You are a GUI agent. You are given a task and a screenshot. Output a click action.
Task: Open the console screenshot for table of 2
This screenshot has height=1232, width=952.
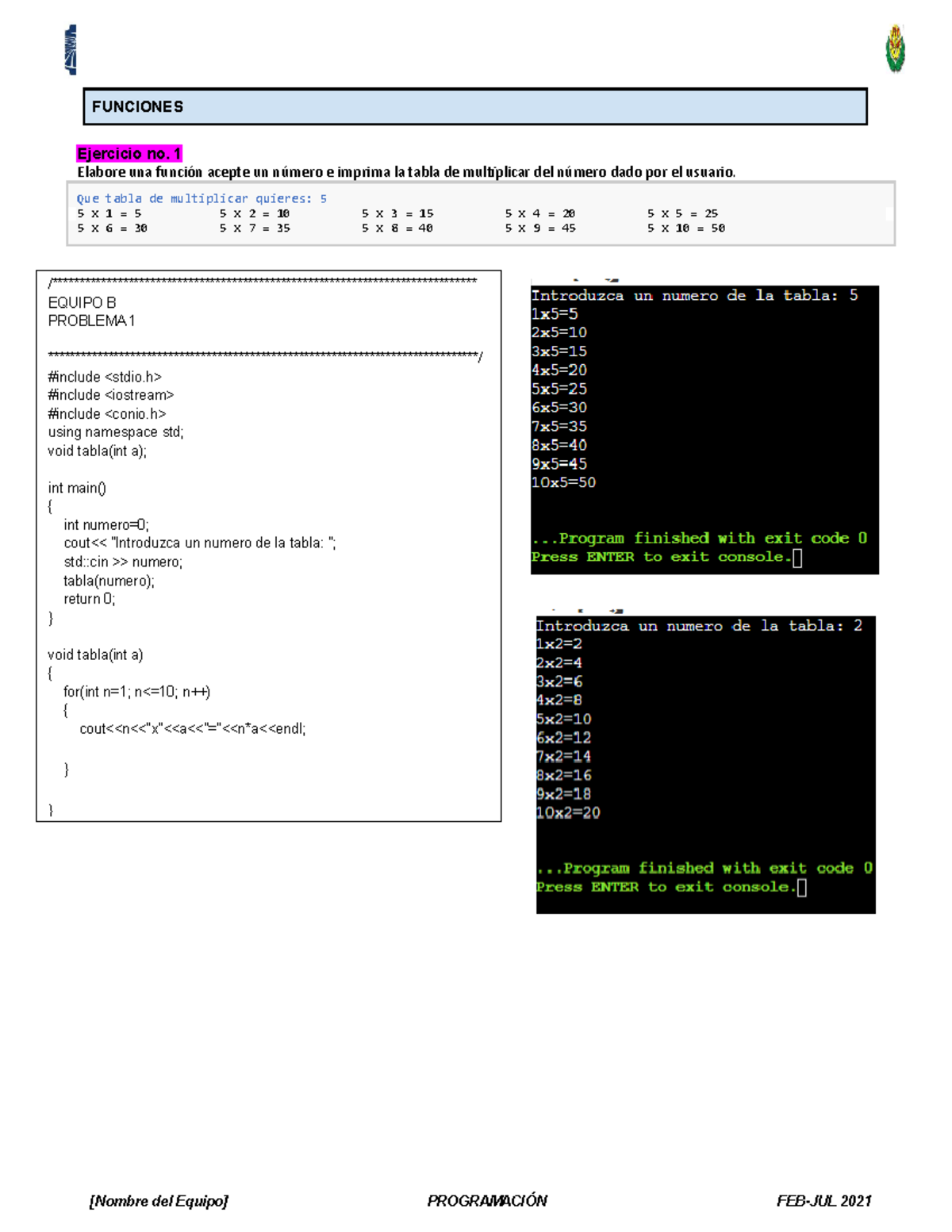point(705,763)
